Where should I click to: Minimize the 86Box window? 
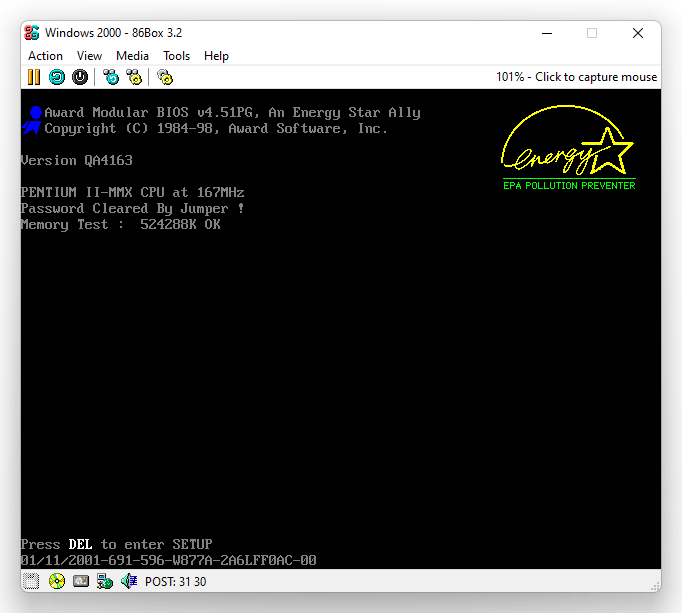(x=547, y=33)
